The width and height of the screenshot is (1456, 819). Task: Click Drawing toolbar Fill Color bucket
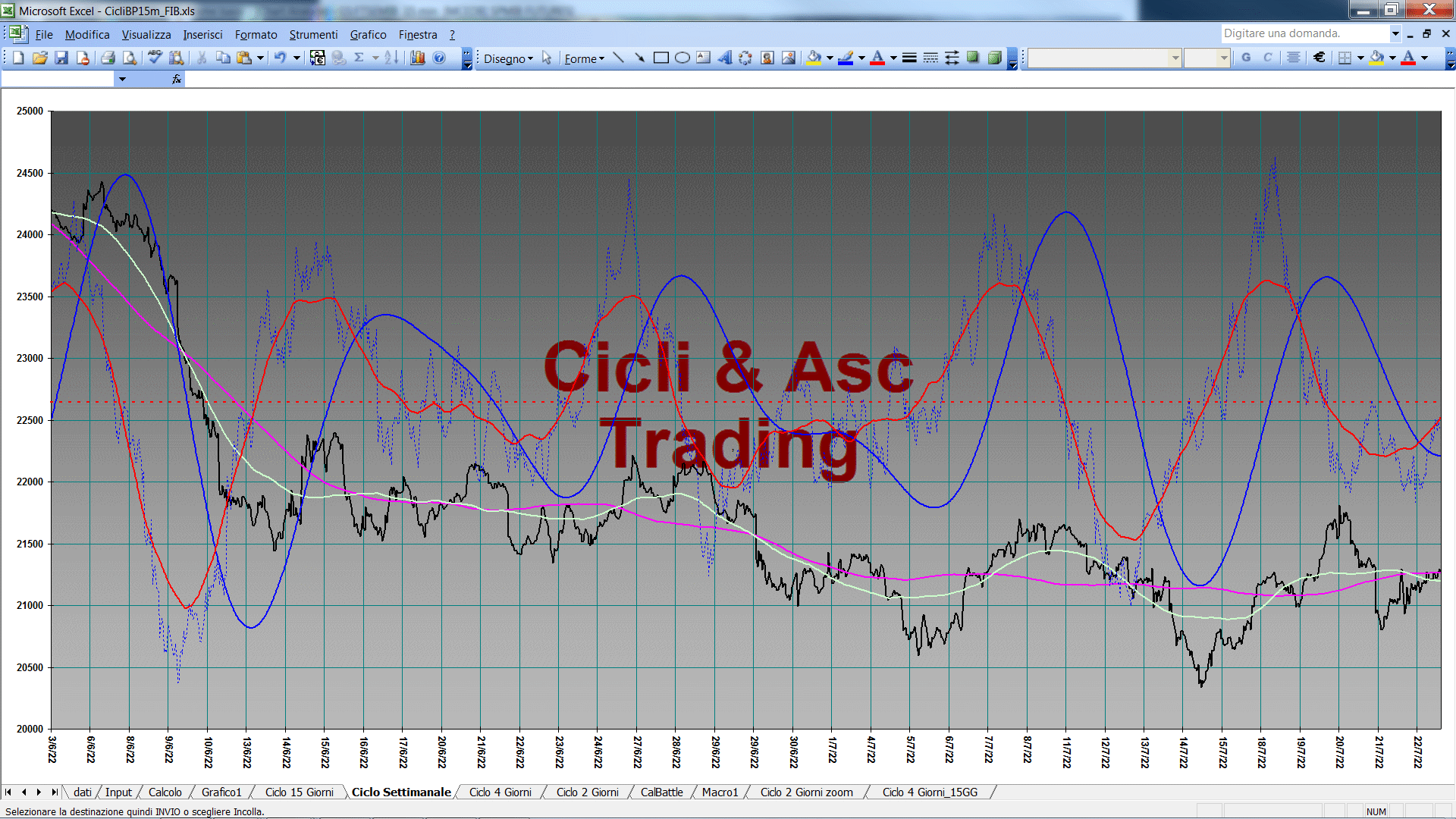click(x=814, y=58)
